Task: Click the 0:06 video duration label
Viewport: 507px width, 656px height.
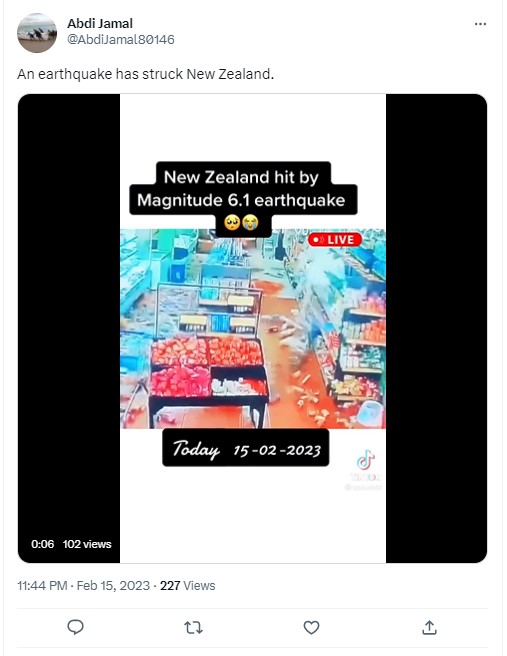Action: pyautogui.click(x=42, y=544)
